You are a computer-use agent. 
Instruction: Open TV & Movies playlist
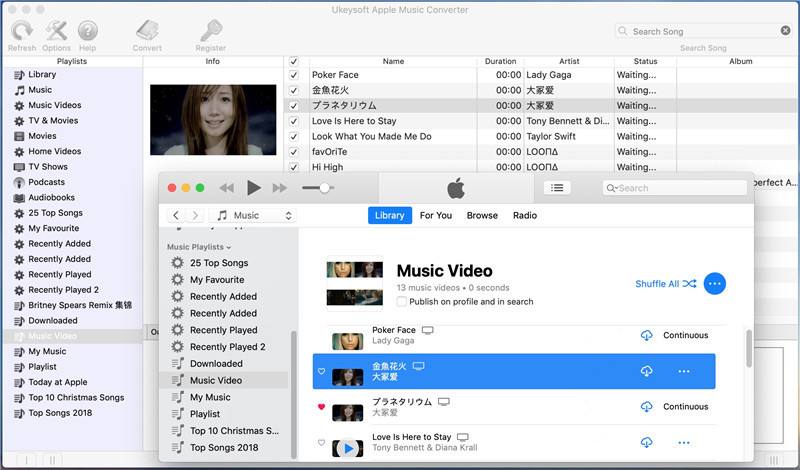pos(53,120)
